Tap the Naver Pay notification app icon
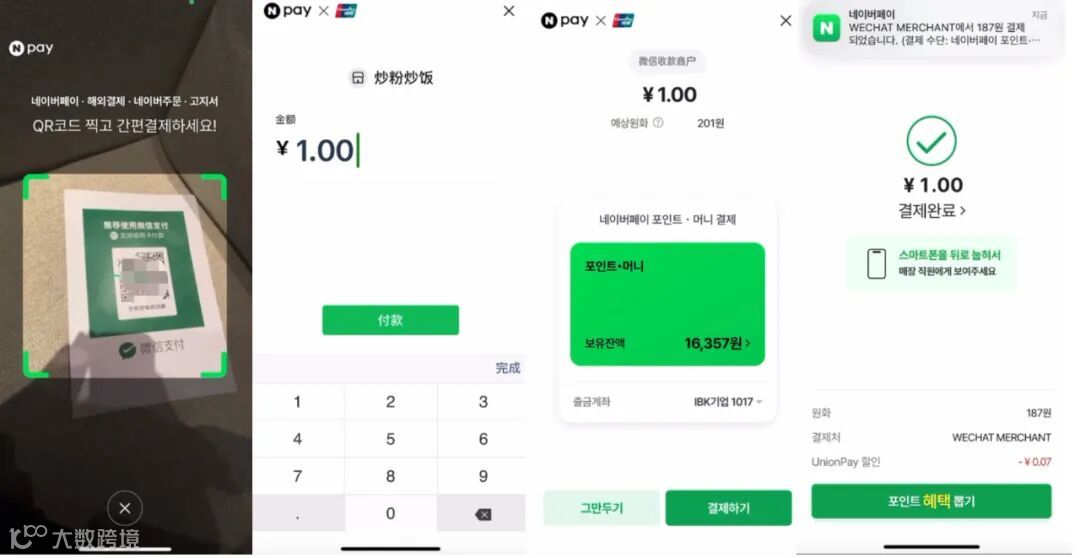Image resolution: width=1080 pixels, height=558 pixels. pos(826,28)
